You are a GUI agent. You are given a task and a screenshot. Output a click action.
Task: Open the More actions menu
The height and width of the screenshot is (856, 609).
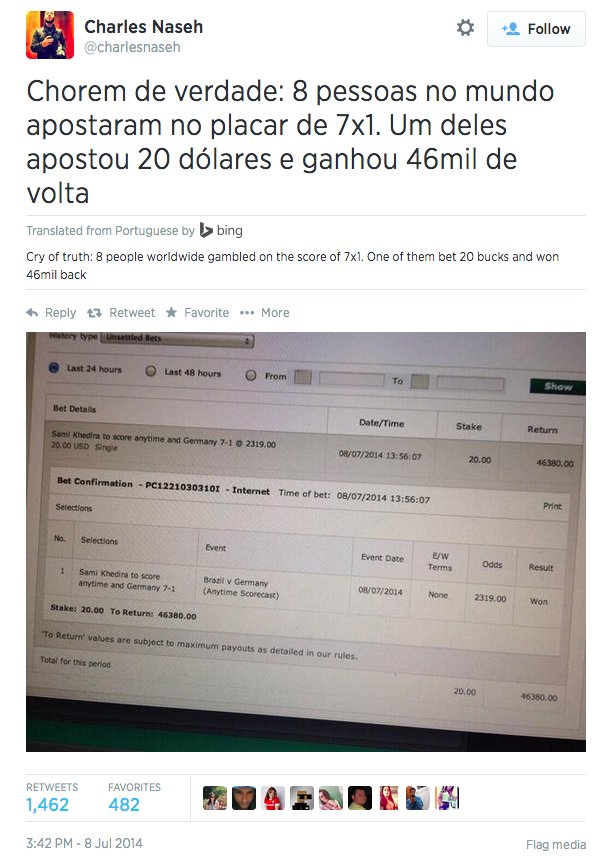[250, 312]
